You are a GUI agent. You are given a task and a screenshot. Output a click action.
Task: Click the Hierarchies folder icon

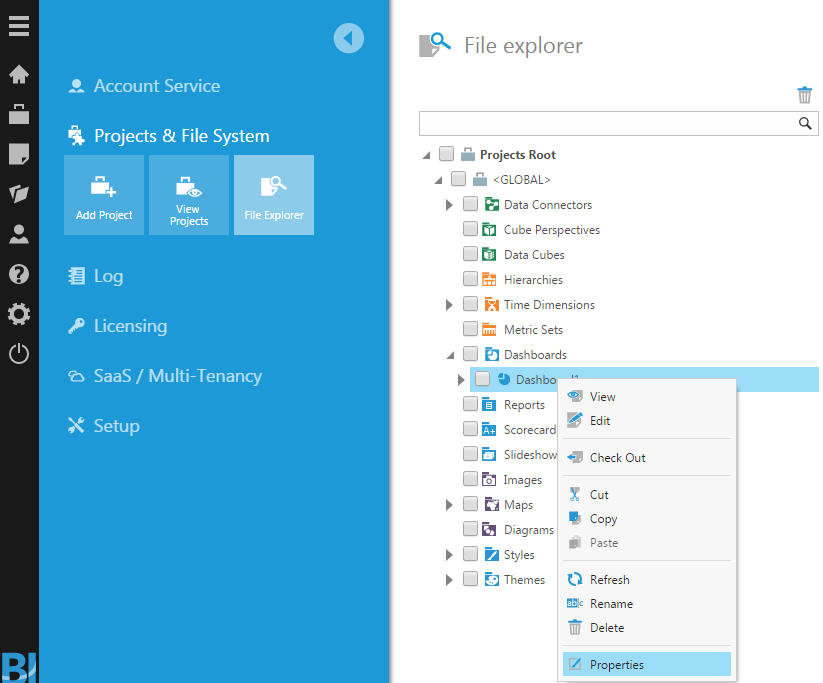click(x=489, y=279)
